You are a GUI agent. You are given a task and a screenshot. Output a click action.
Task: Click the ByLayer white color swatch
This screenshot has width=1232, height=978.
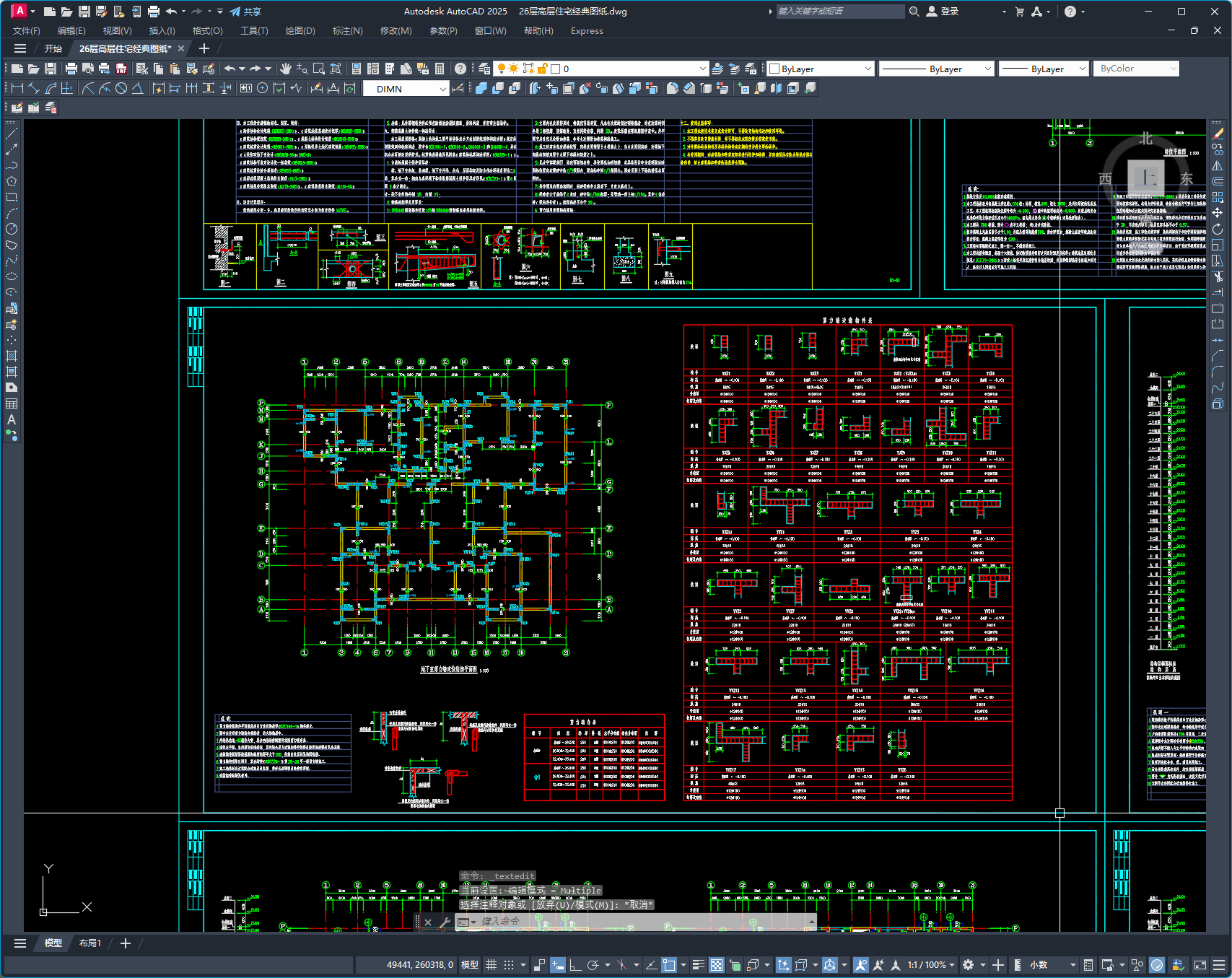click(x=774, y=69)
